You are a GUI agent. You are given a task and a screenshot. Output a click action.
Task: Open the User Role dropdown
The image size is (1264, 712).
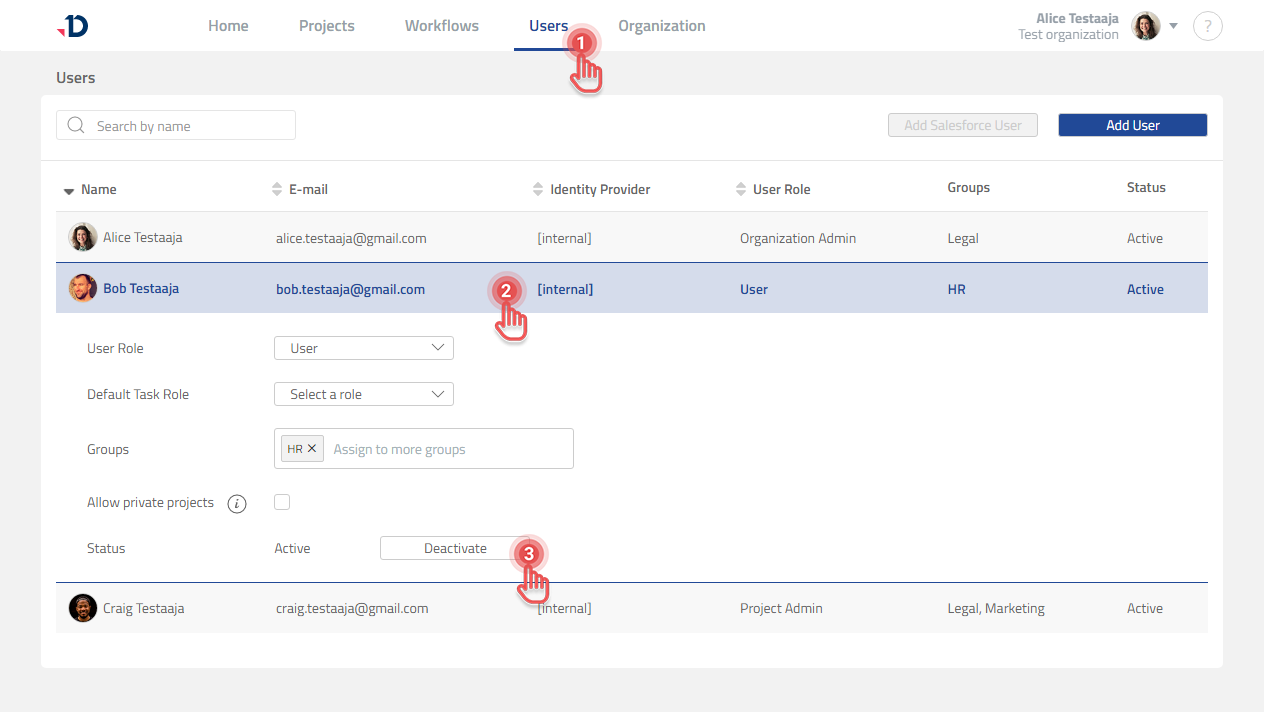point(364,348)
